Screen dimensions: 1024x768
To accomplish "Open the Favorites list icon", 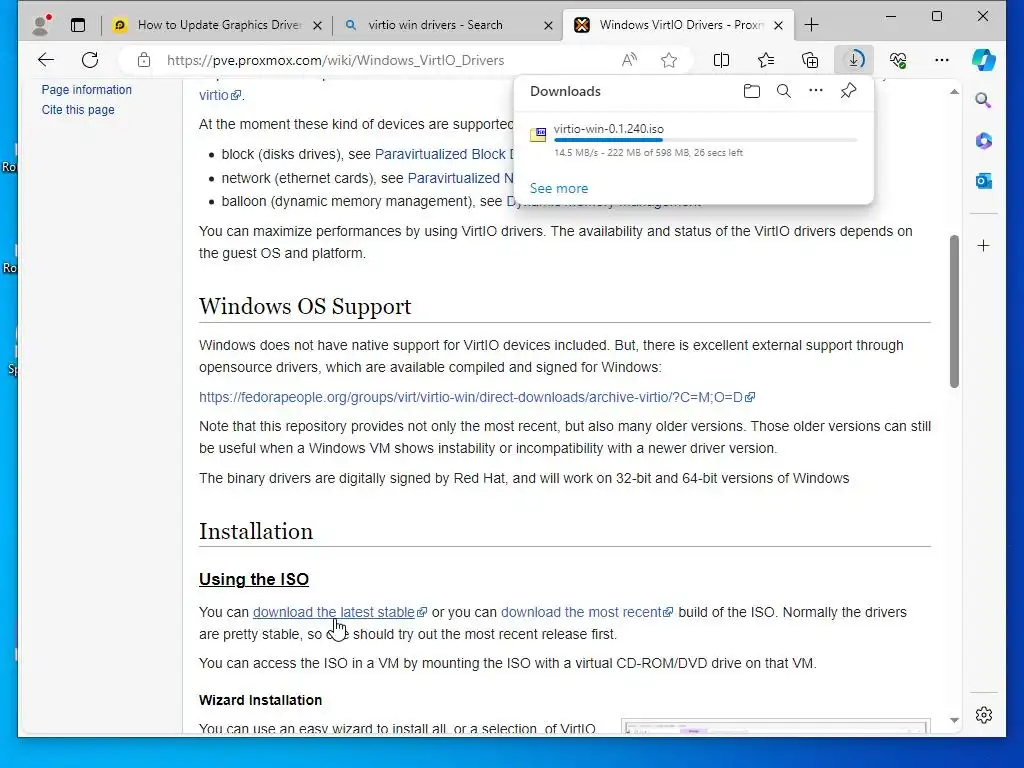I will (x=766, y=60).
